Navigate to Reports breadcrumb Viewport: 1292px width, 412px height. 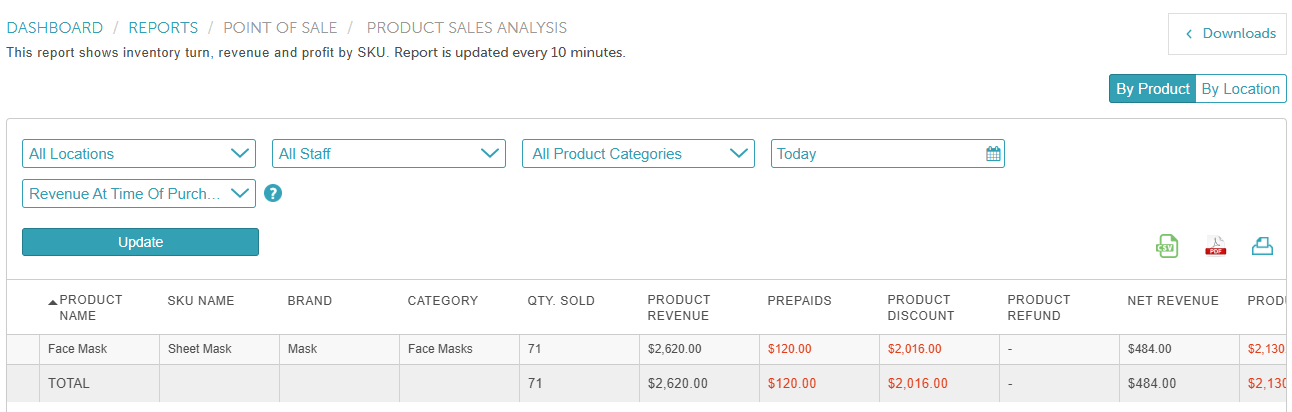click(x=163, y=28)
